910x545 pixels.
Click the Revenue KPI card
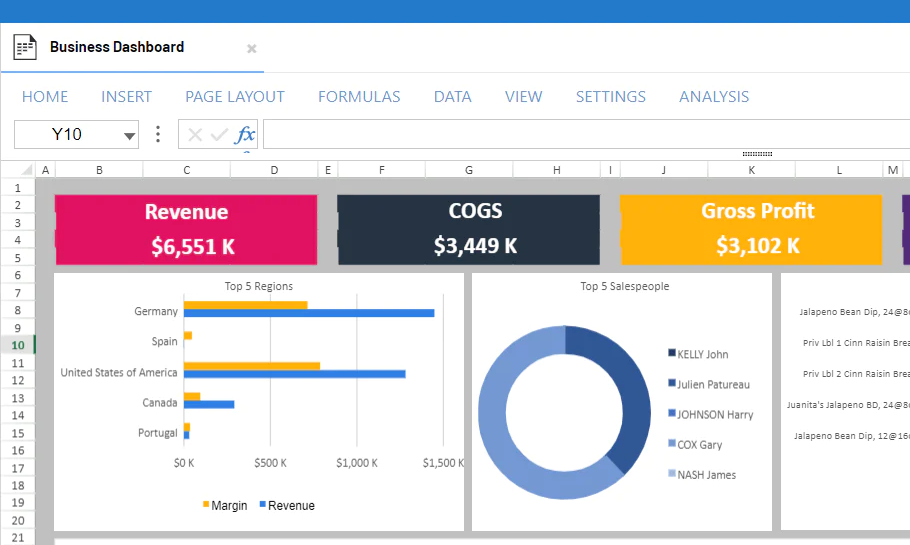click(x=186, y=229)
